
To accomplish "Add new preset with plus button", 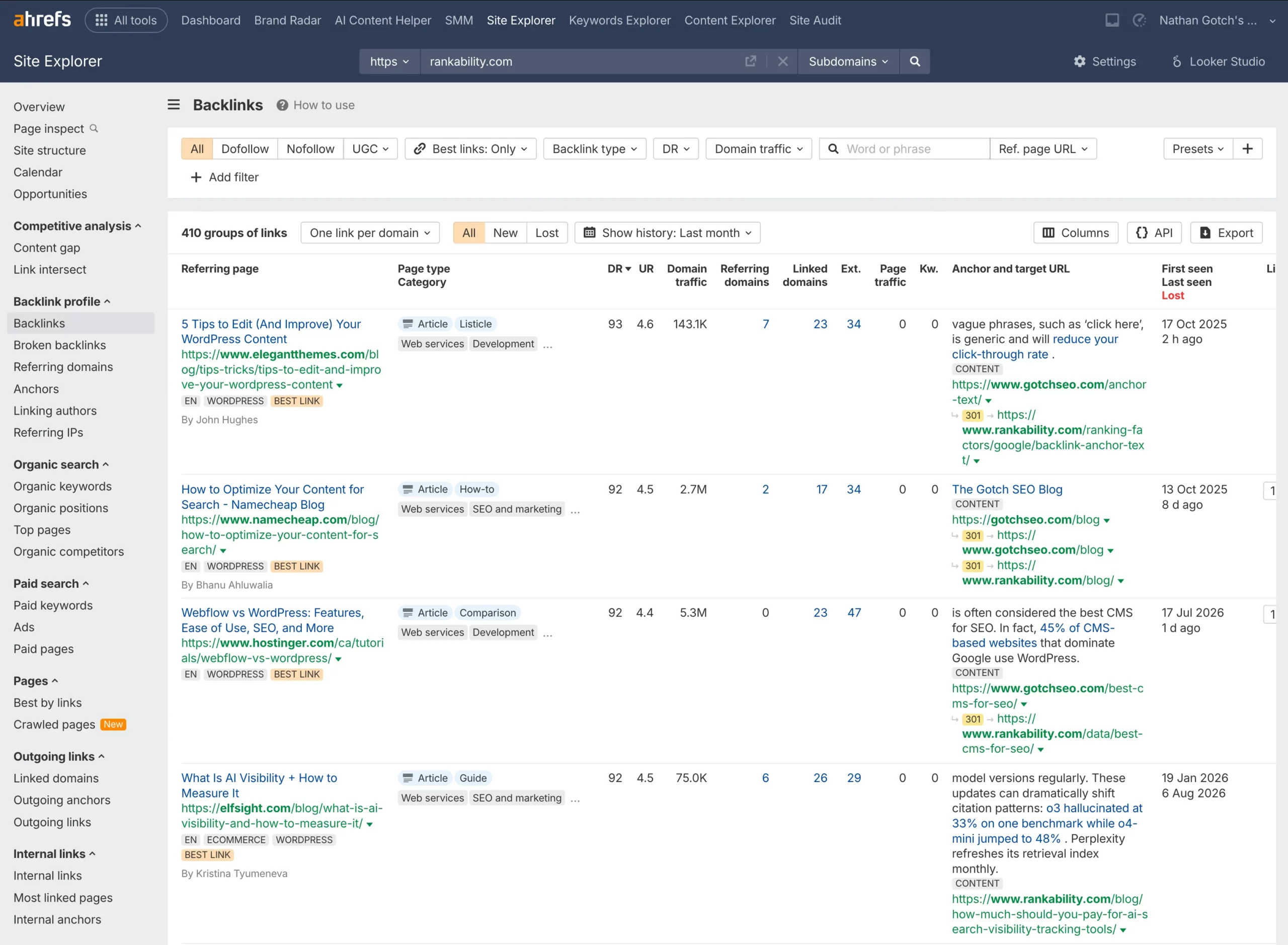I will 1247,149.
